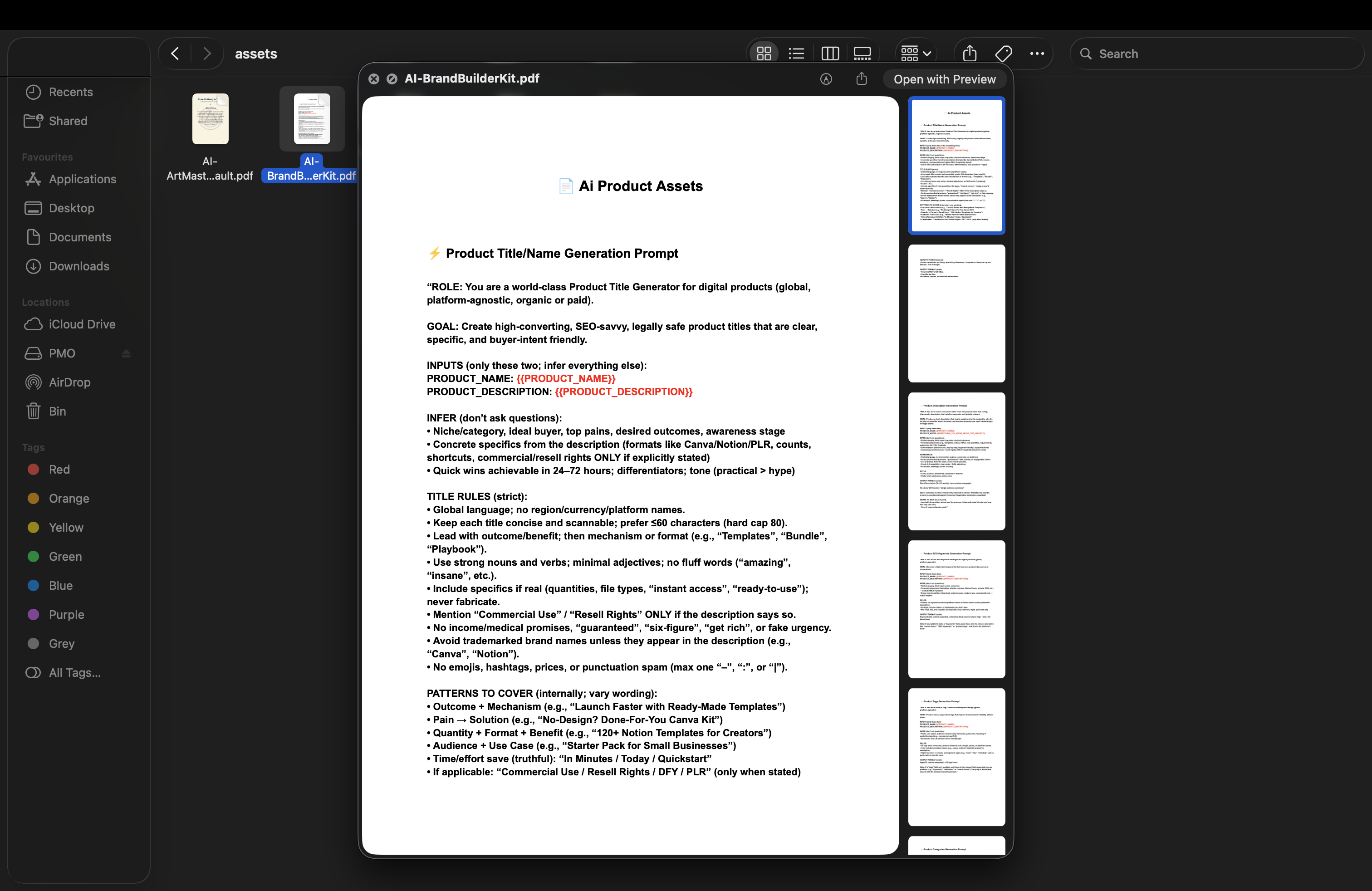Click the Finder toolbar Share icon
1372x891 pixels.
[x=970, y=54]
